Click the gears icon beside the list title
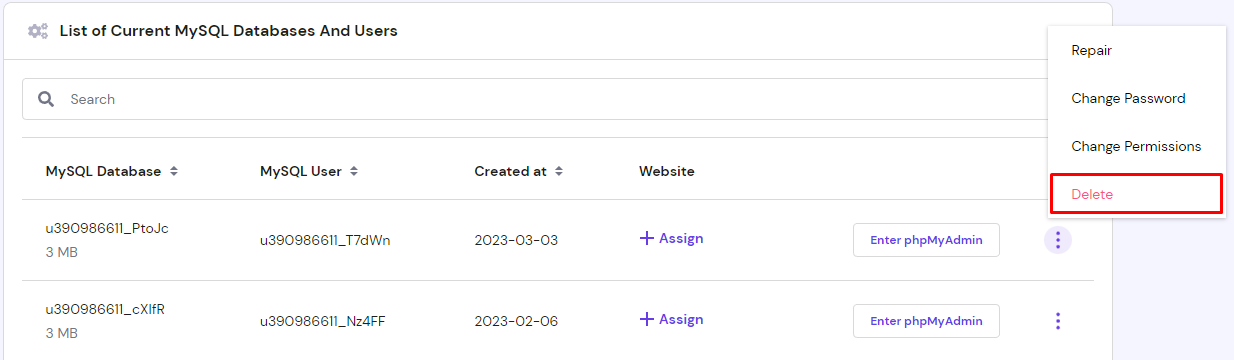 38,31
